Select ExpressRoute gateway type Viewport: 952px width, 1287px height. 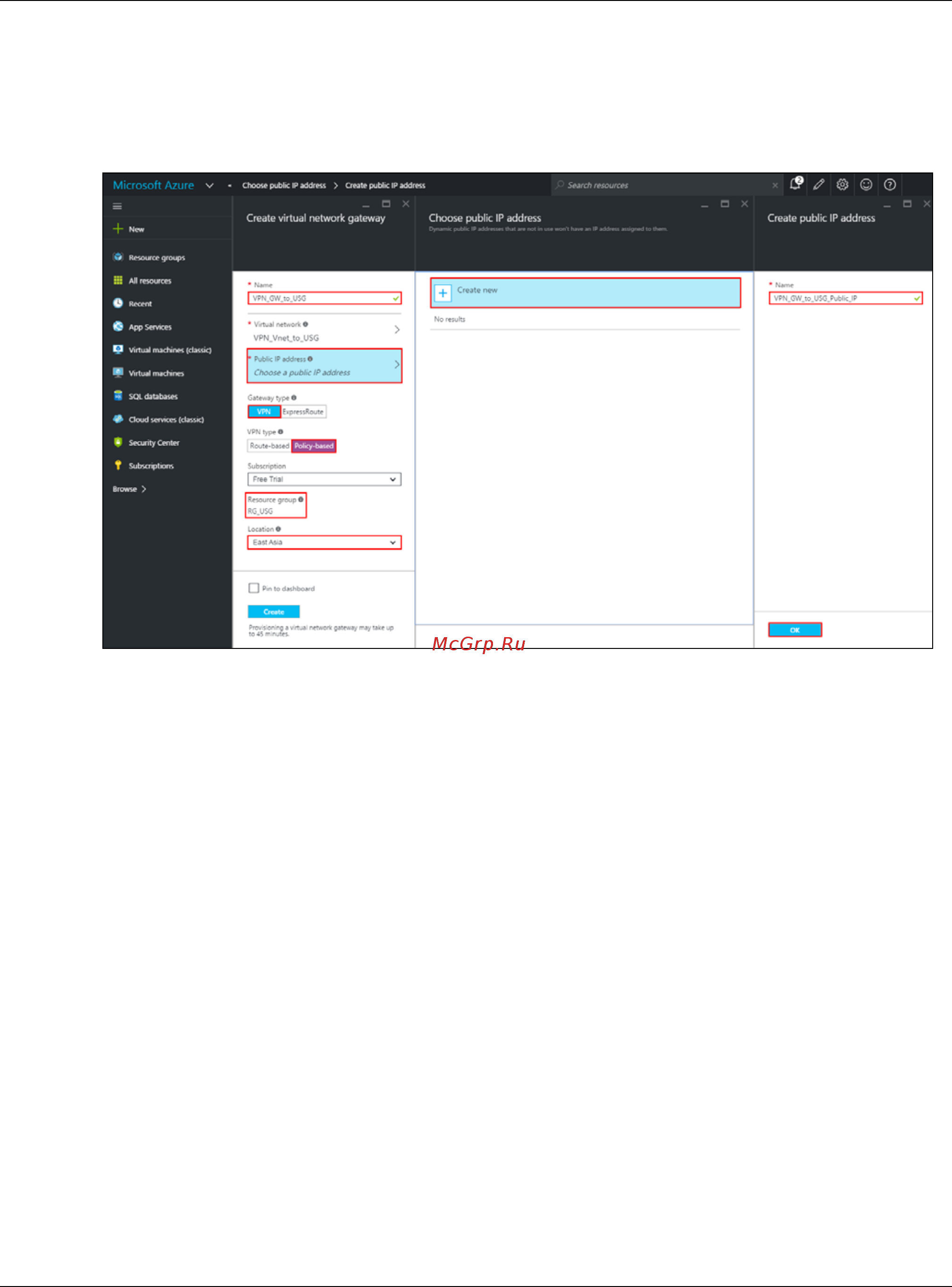tap(303, 412)
